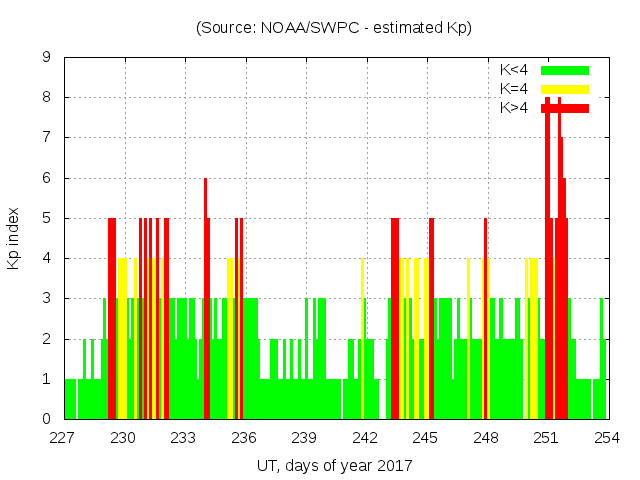Click the x-axis tick label 227
The image size is (640, 480).
63,437
